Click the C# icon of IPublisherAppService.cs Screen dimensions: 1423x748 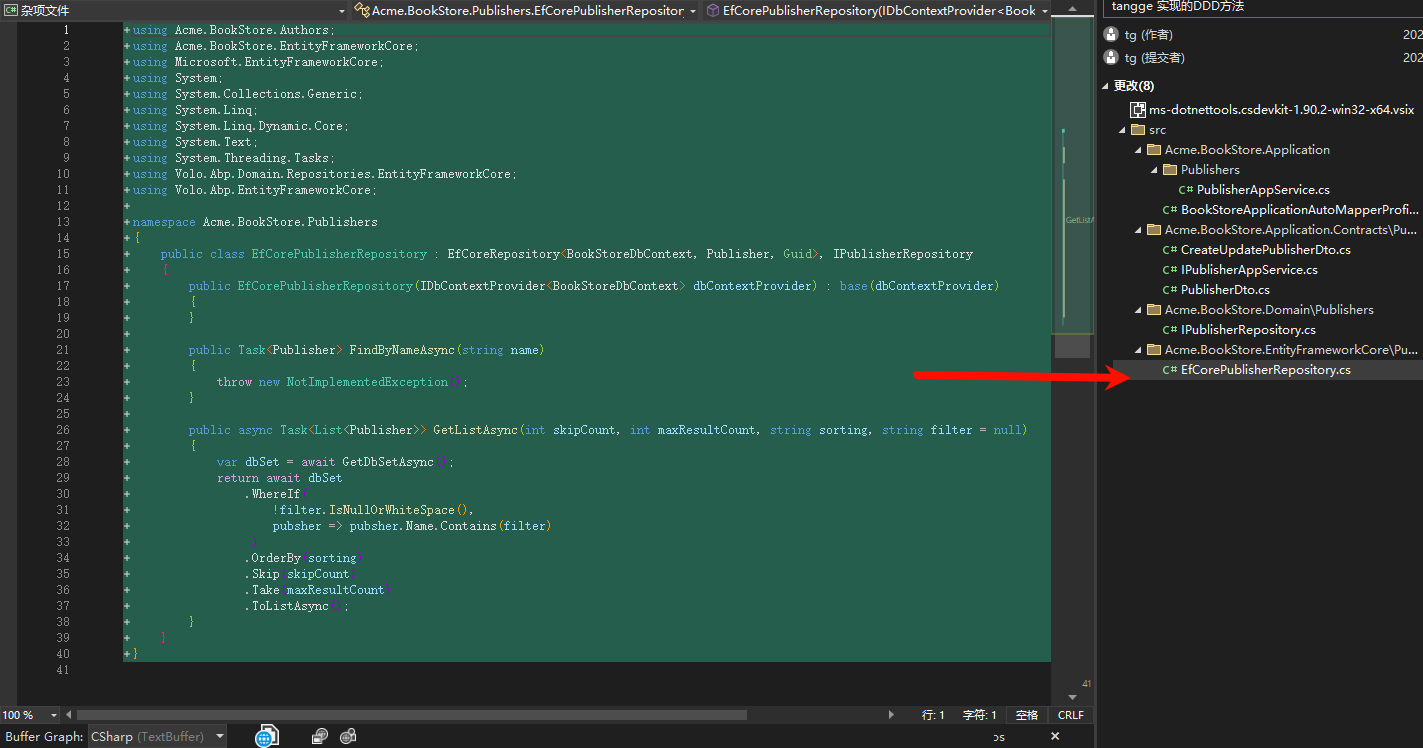1169,270
